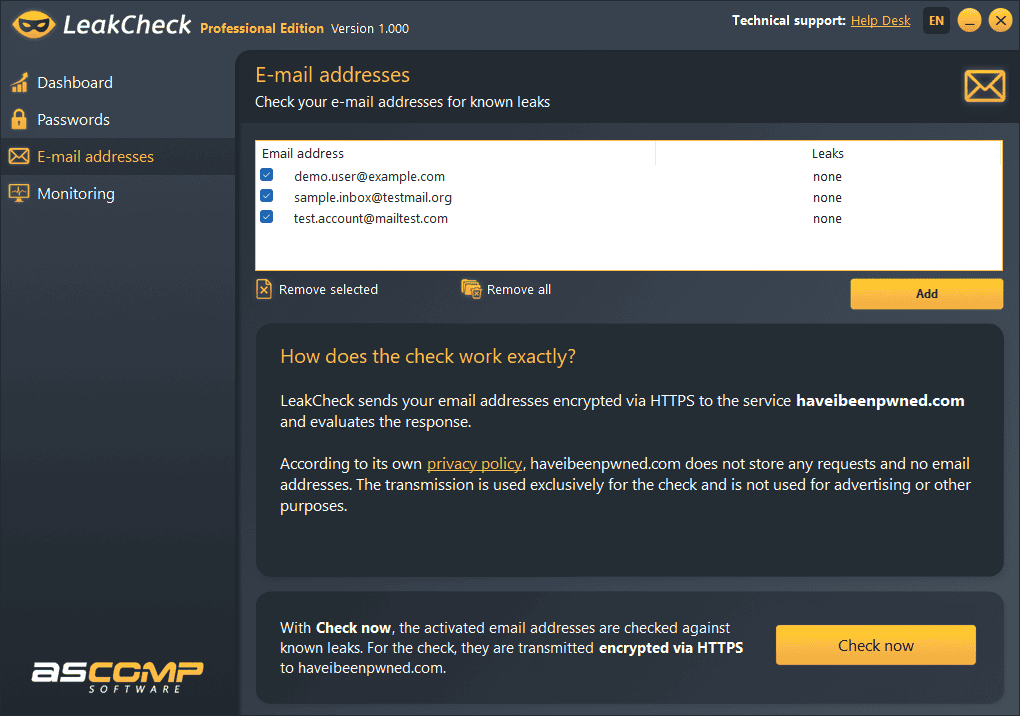The height and width of the screenshot is (716, 1020).
Task: Uncheck demo.user@example.com
Action: [265, 174]
